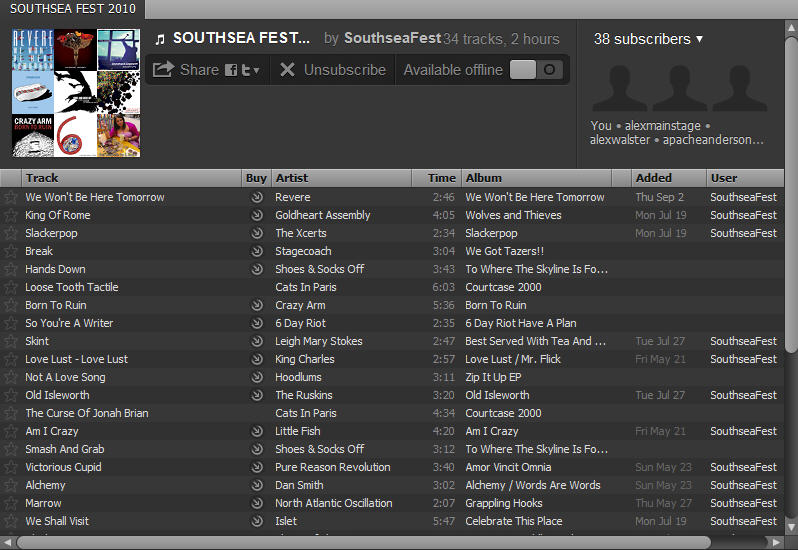Open subscriber alexmainstage profile
This screenshot has height=550, width=798.
(x=663, y=126)
